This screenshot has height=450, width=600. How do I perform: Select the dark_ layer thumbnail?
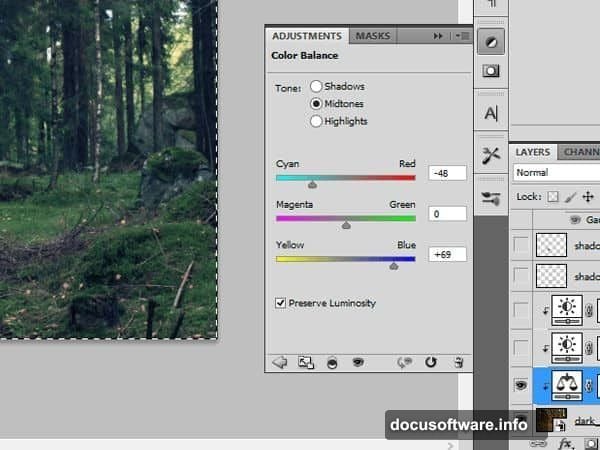point(551,420)
